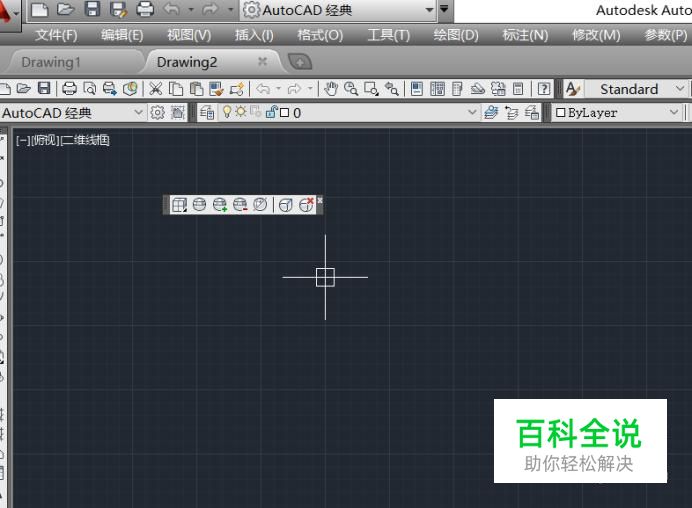Click Smooth Object icon in floating mesh toolbar
Screen dimensions: 692x508
coord(199,205)
